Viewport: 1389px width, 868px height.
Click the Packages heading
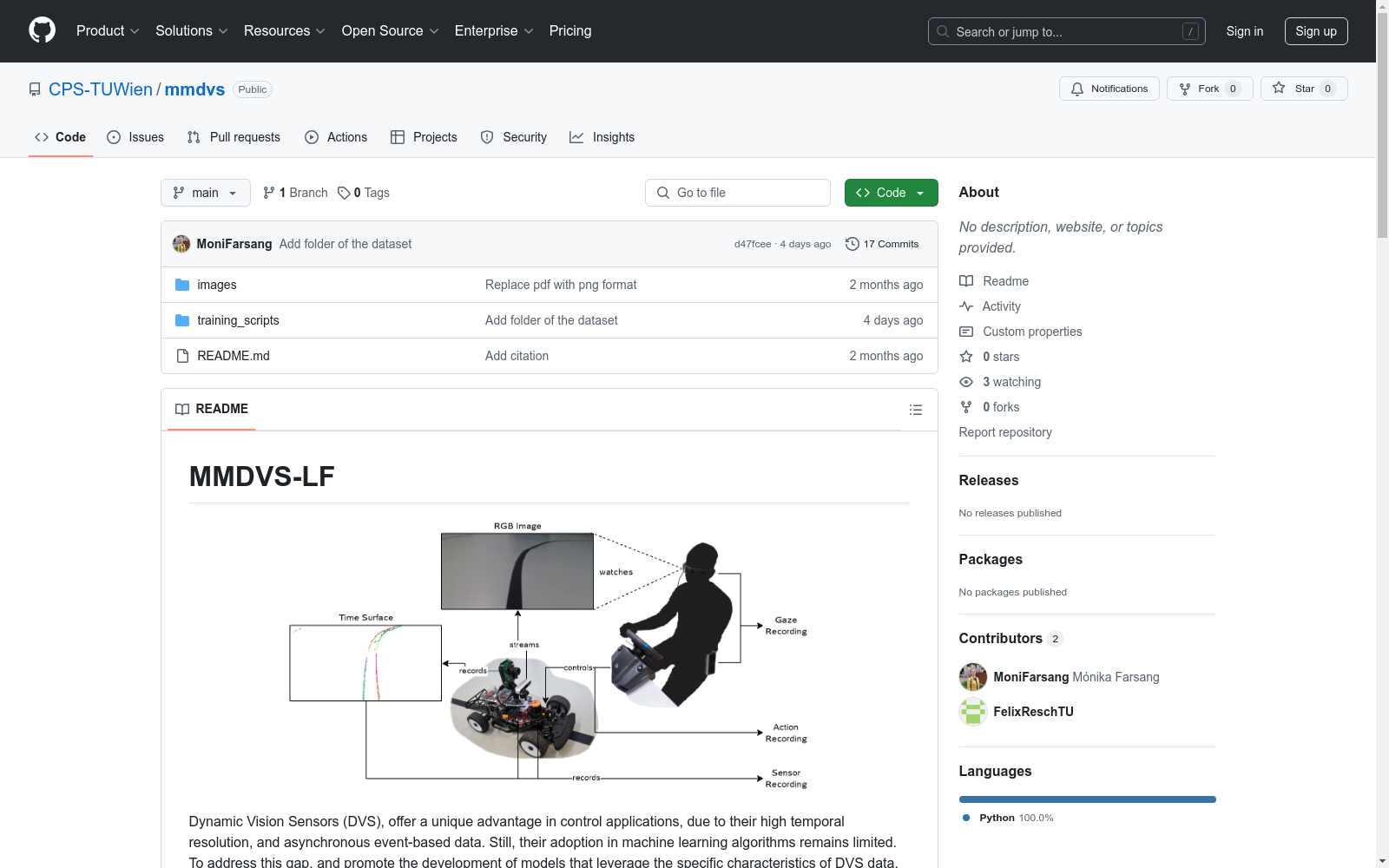991,559
